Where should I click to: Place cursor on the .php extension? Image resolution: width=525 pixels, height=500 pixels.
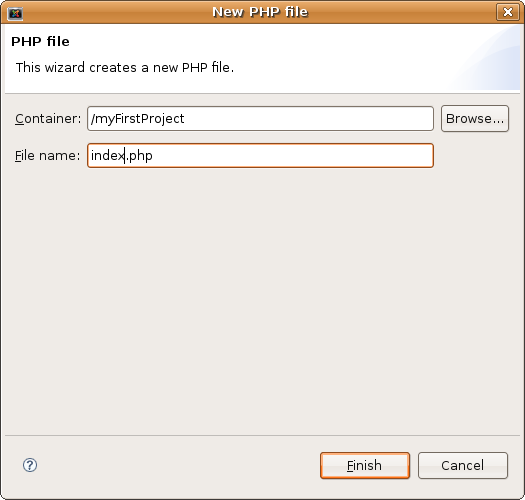pyautogui.click(x=139, y=156)
